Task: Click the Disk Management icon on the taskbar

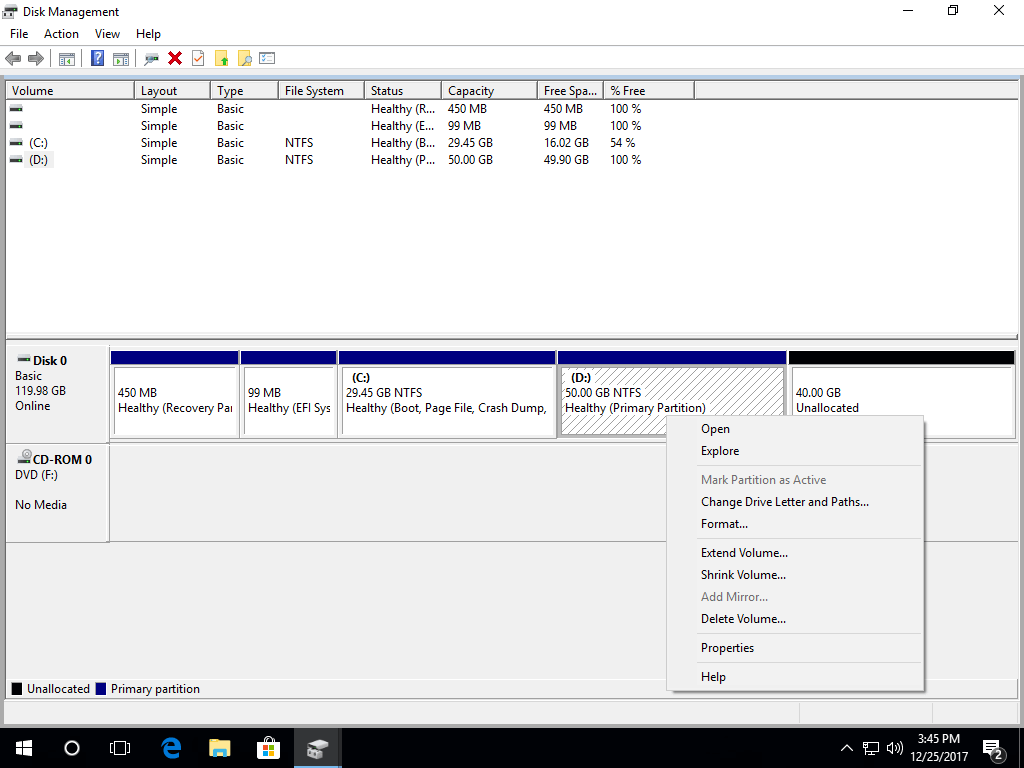Action: click(x=317, y=747)
